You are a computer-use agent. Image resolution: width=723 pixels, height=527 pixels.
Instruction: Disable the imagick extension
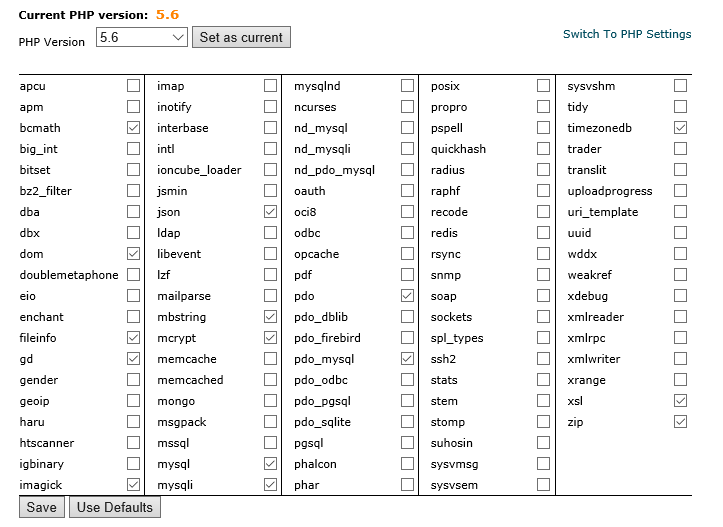tap(133, 485)
